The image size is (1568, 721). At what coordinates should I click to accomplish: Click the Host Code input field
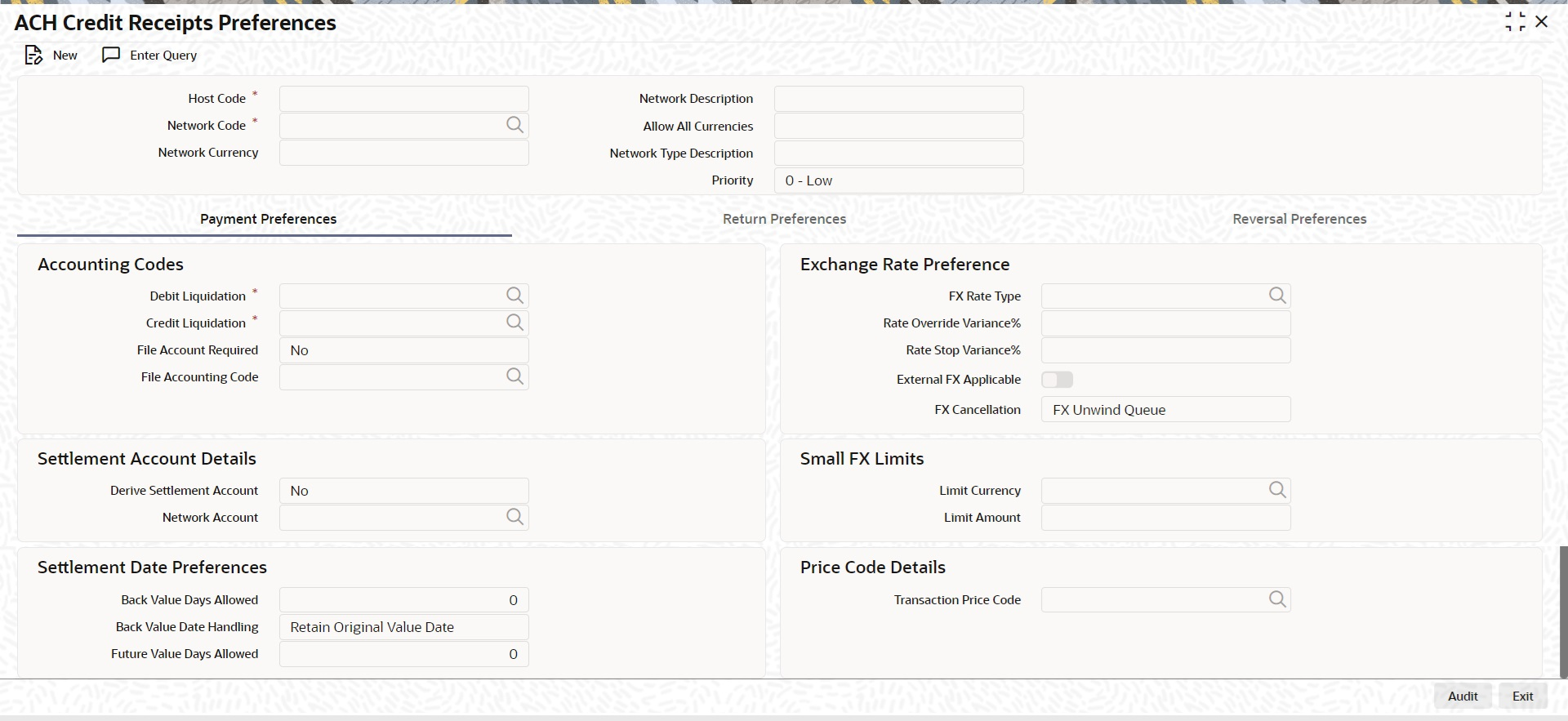(403, 99)
